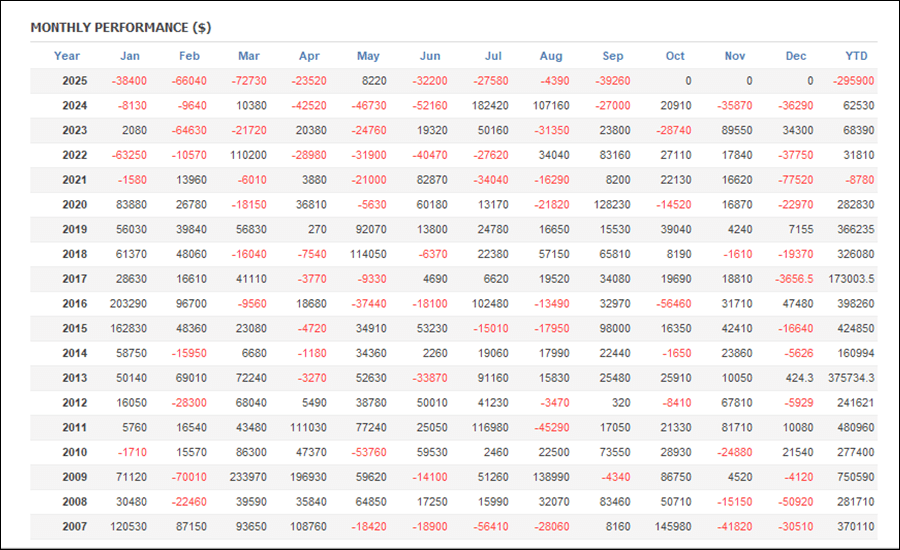Click the 2018 May cell 114050
The height and width of the screenshot is (550, 900).
(366, 254)
